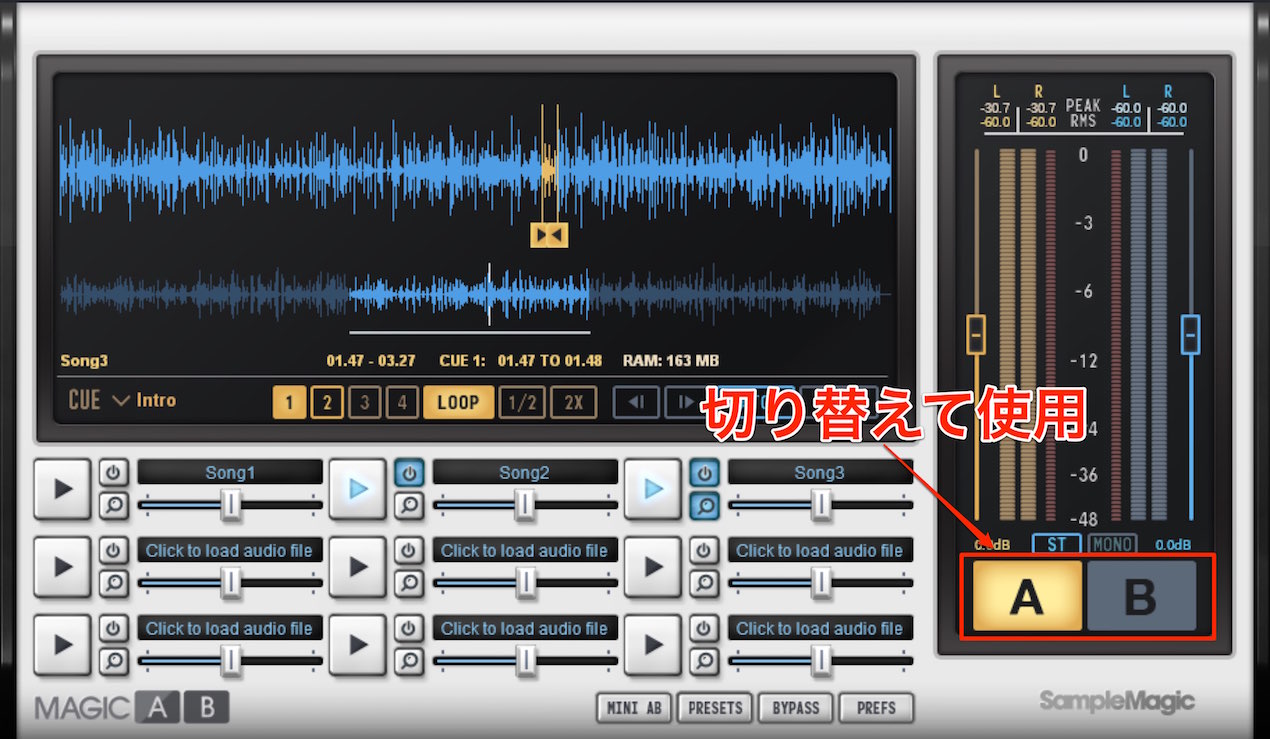Double the loop length with 2X
This screenshot has width=1270, height=739.
pos(574,403)
